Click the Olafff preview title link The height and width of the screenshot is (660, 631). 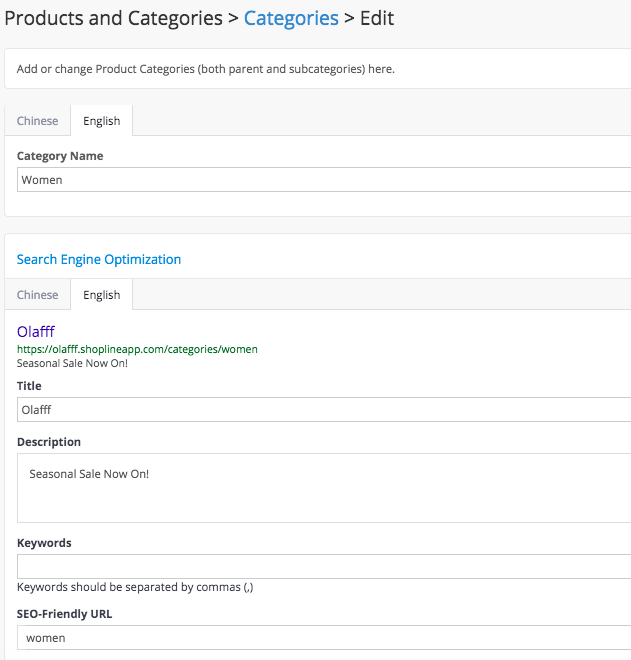click(x=36, y=332)
